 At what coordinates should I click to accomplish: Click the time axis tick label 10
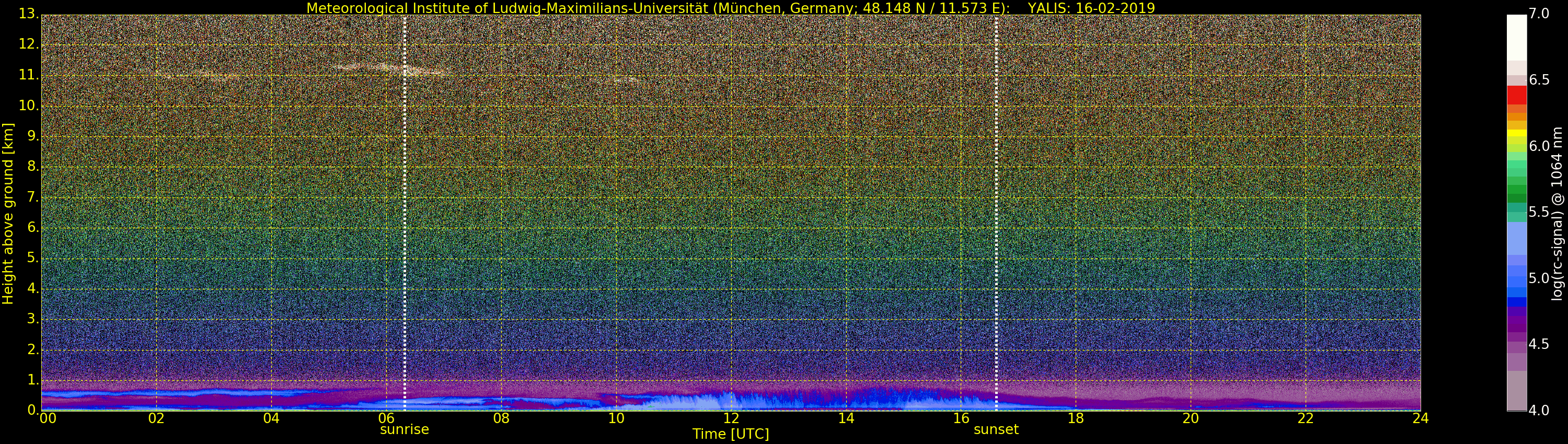(616, 418)
